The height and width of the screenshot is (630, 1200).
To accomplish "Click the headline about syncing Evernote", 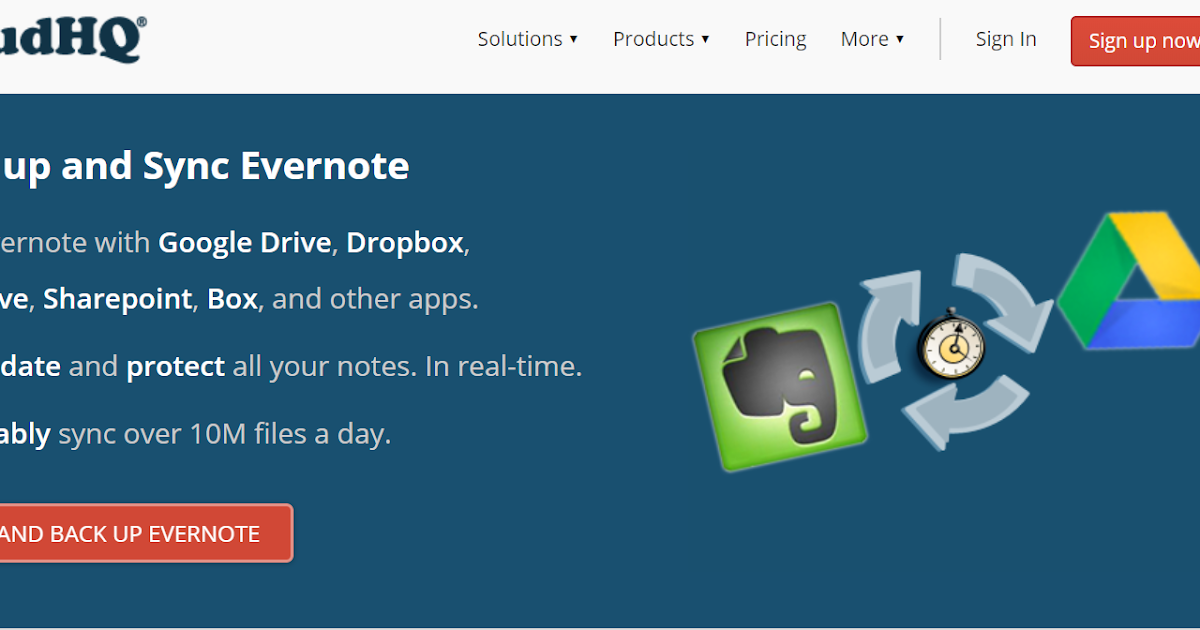I will tap(207, 165).
